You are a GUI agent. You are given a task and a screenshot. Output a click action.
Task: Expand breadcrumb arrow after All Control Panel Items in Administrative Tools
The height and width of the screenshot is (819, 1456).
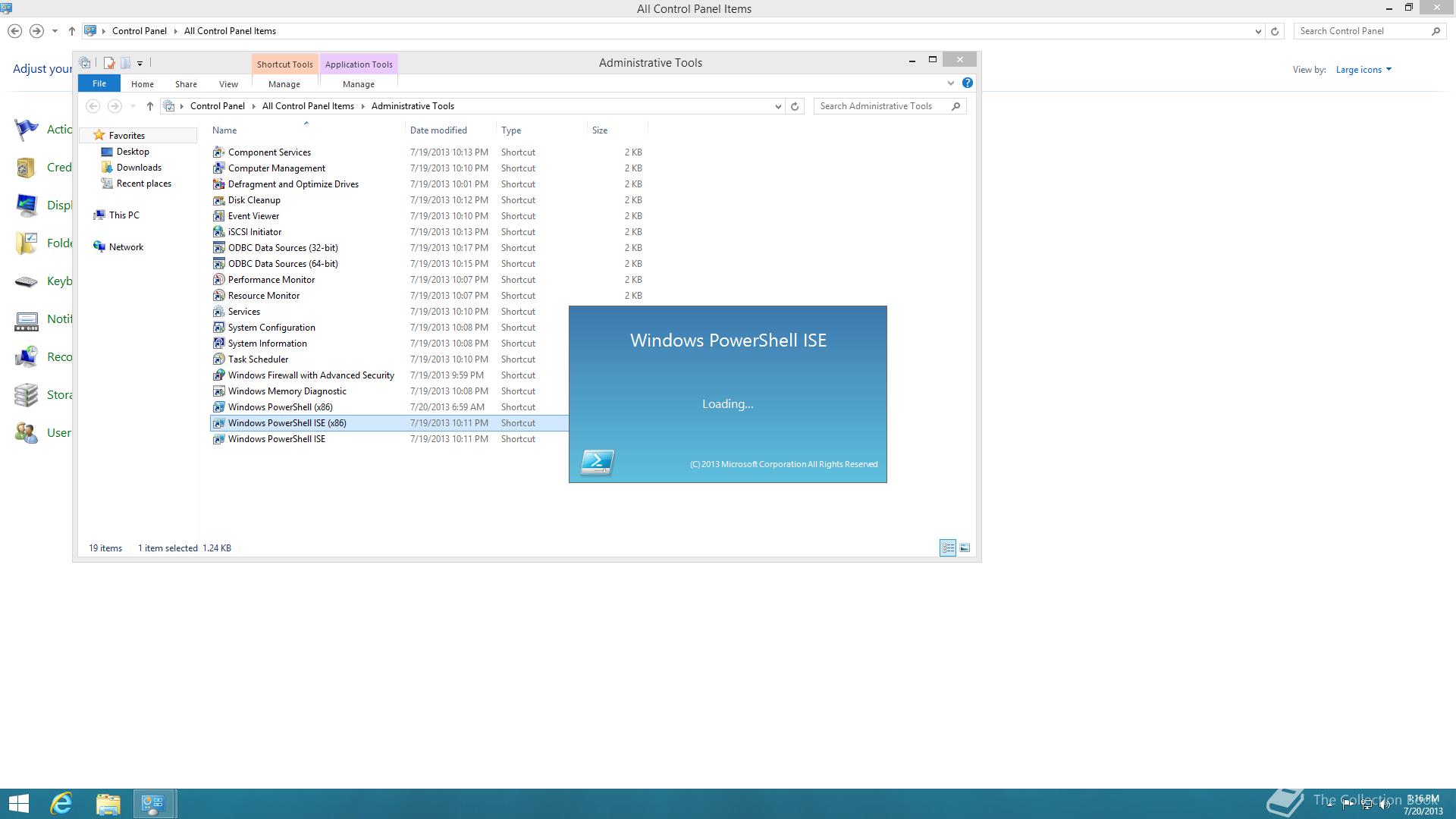click(x=362, y=106)
